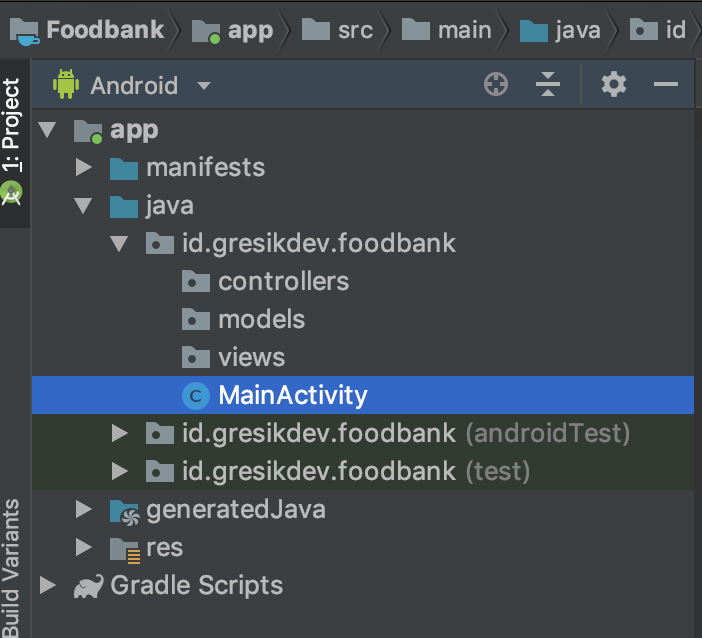
Task: Select the views package
Action: [x=251, y=358]
